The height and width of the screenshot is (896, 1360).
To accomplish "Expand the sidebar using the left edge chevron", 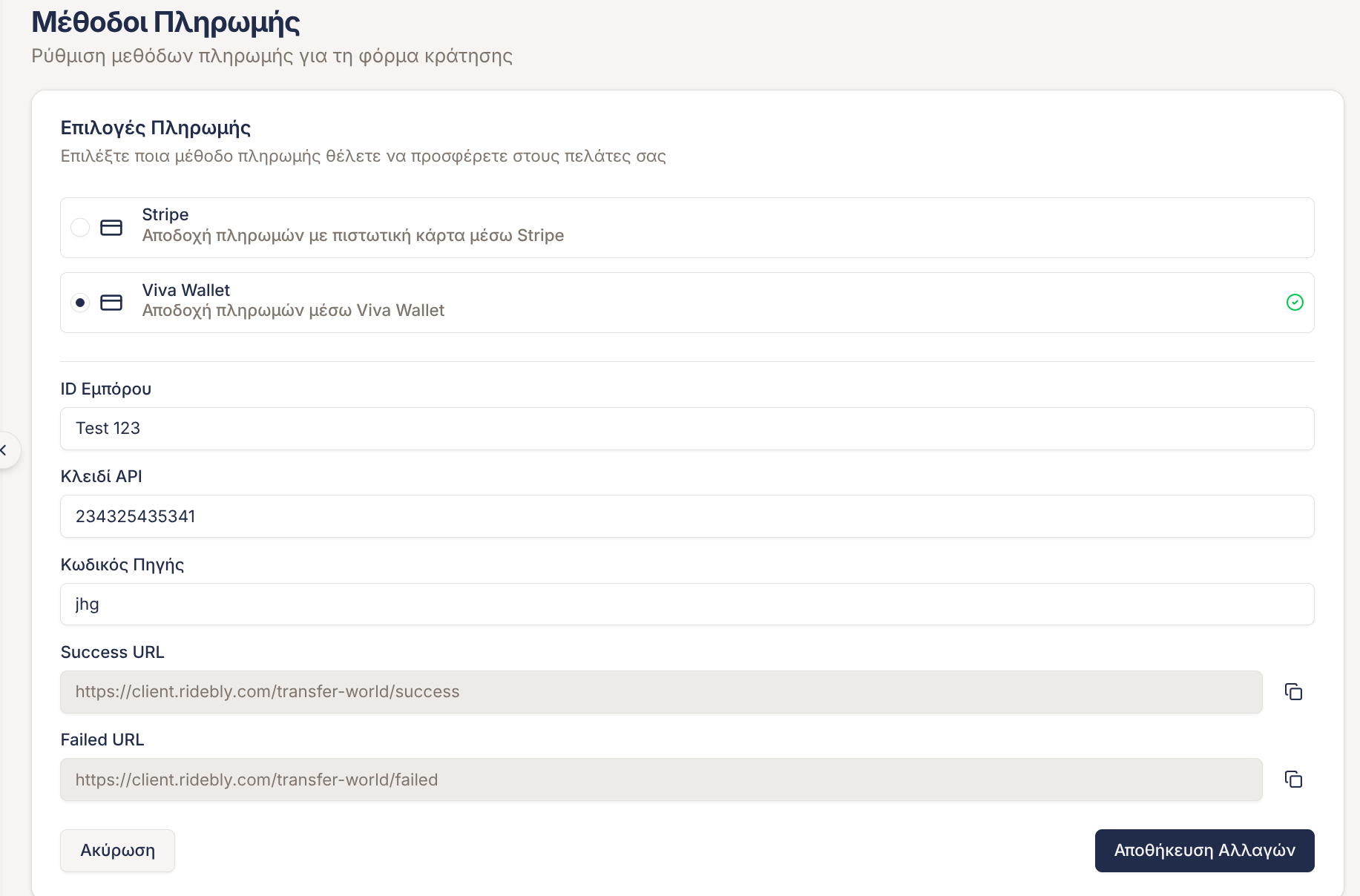I will tap(4, 450).
